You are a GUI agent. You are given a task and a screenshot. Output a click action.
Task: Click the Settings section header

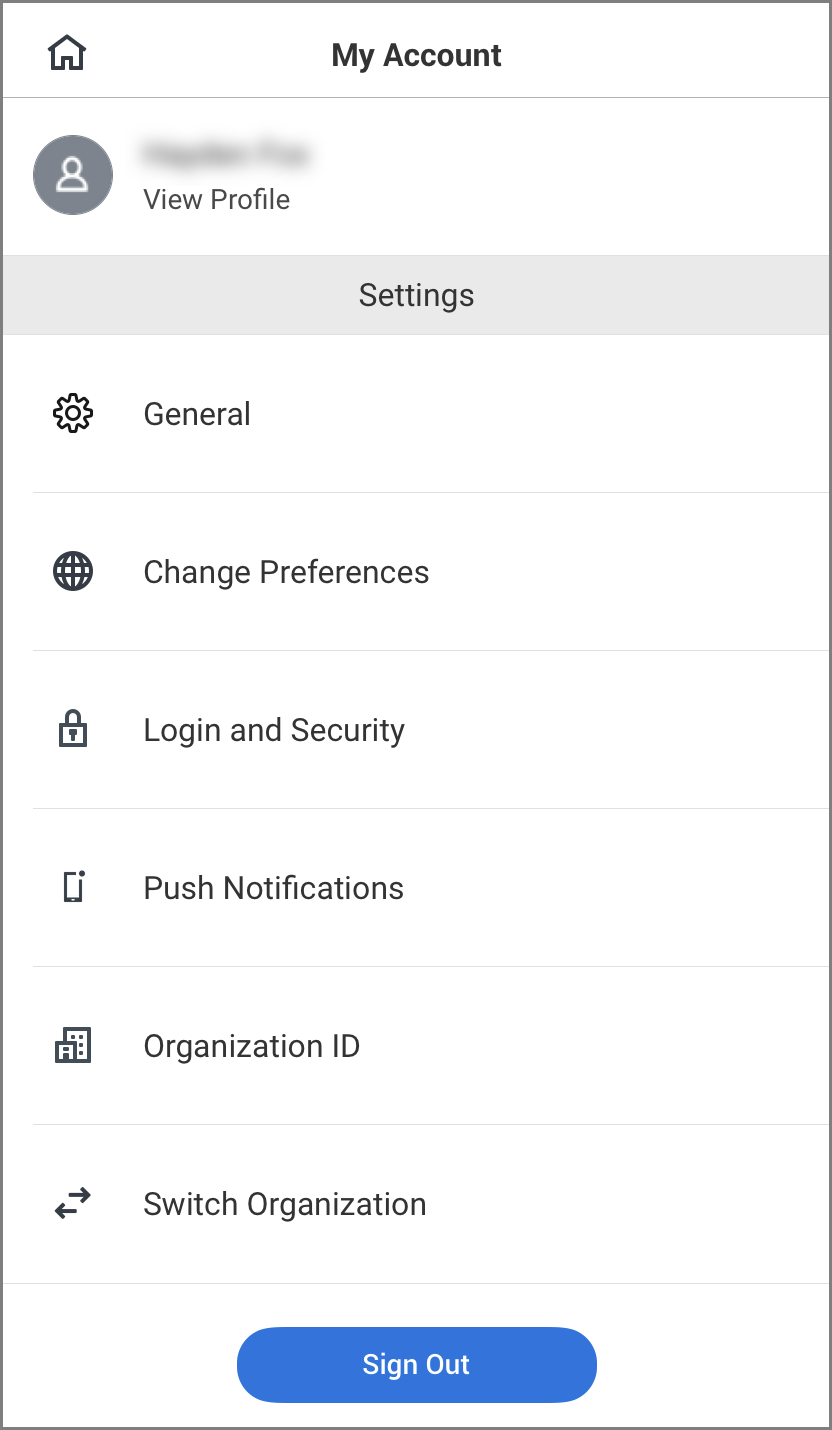click(416, 295)
